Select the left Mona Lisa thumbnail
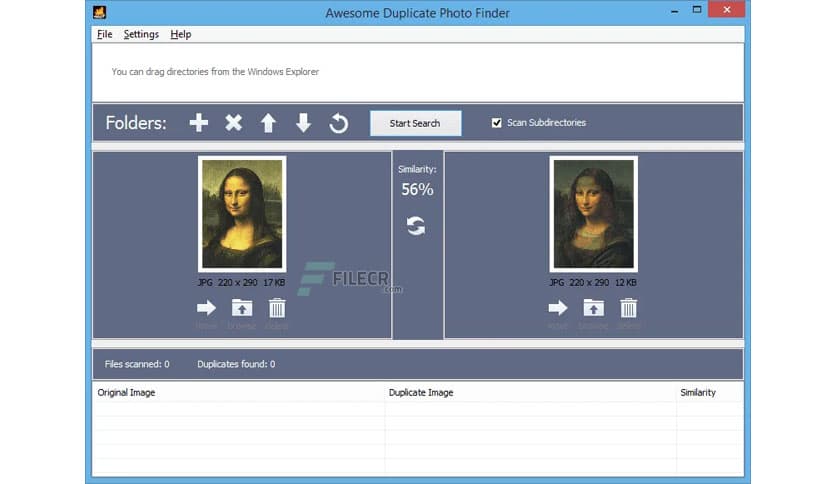 coord(242,214)
